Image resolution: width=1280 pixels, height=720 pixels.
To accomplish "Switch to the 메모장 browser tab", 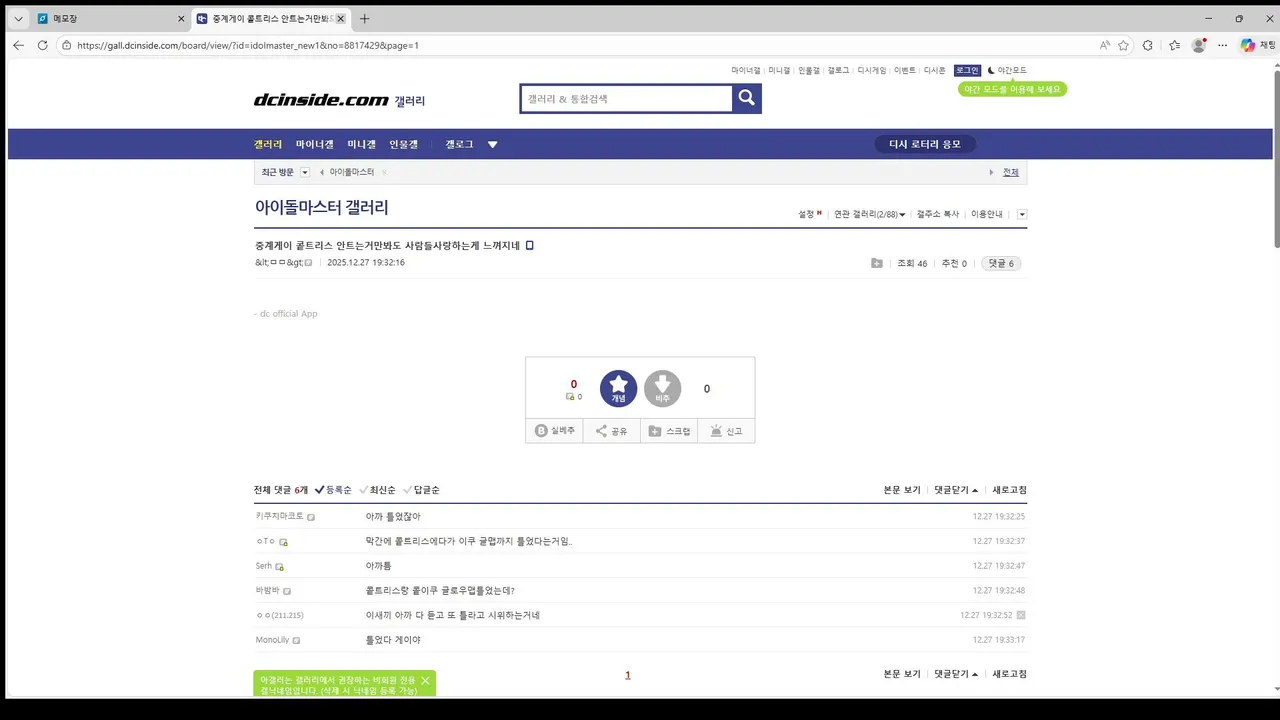I will pos(110,19).
